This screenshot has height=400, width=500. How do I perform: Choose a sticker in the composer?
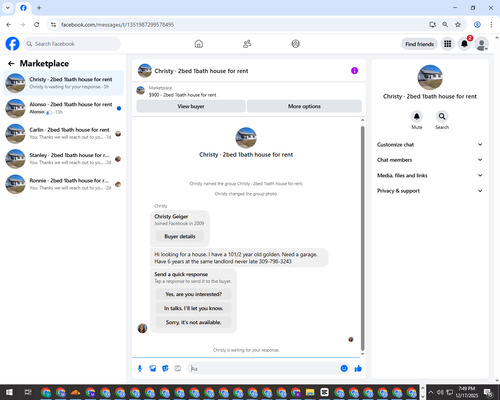pyautogui.click(x=165, y=368)
